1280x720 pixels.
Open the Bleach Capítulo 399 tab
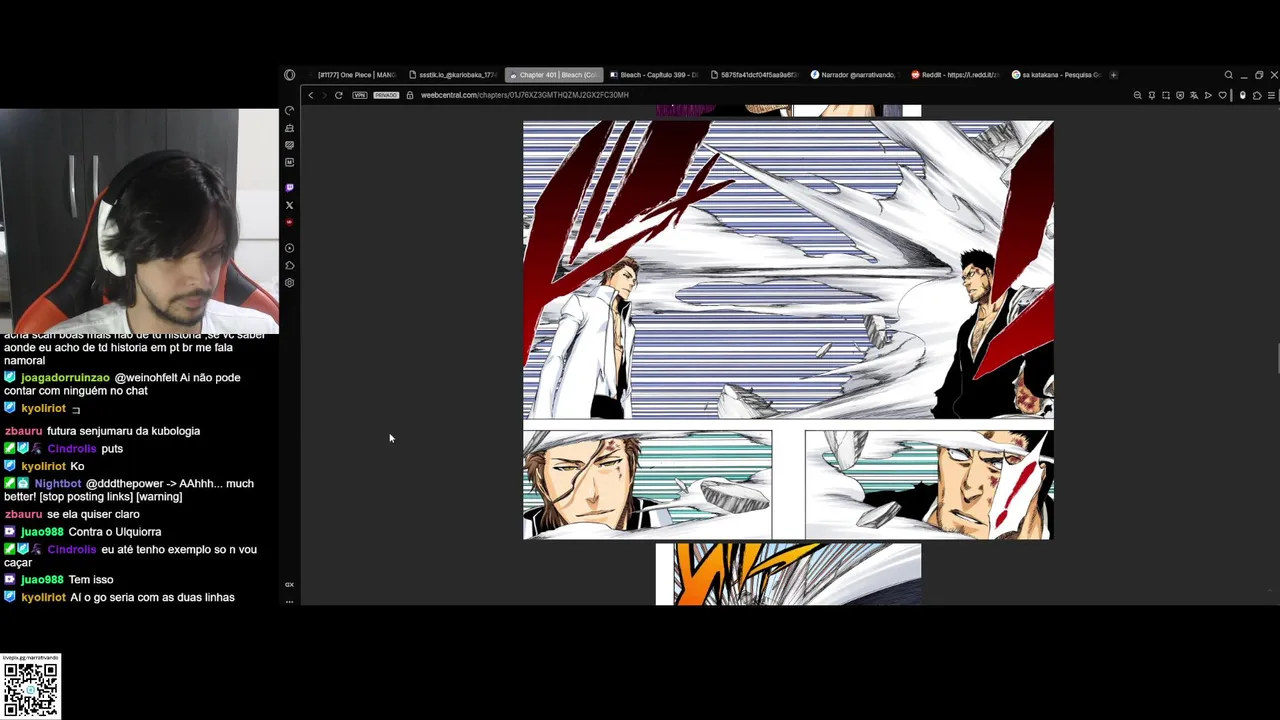[x=653, y=75]
